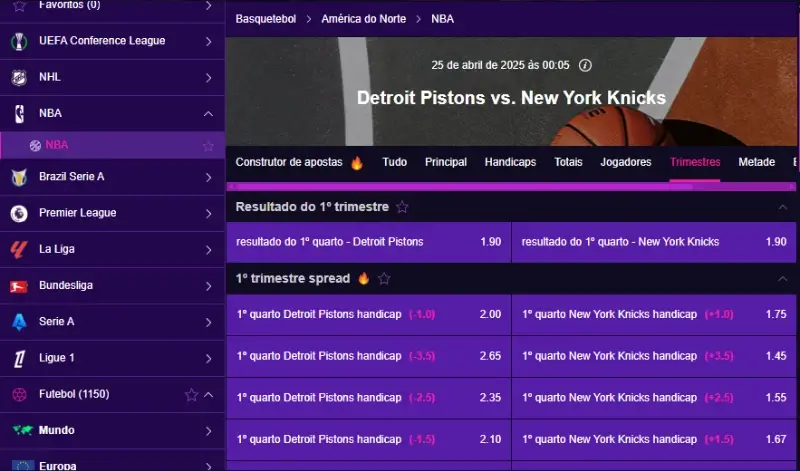Switch to the Principal tab
800x471 pixels.
pos(445,162)
